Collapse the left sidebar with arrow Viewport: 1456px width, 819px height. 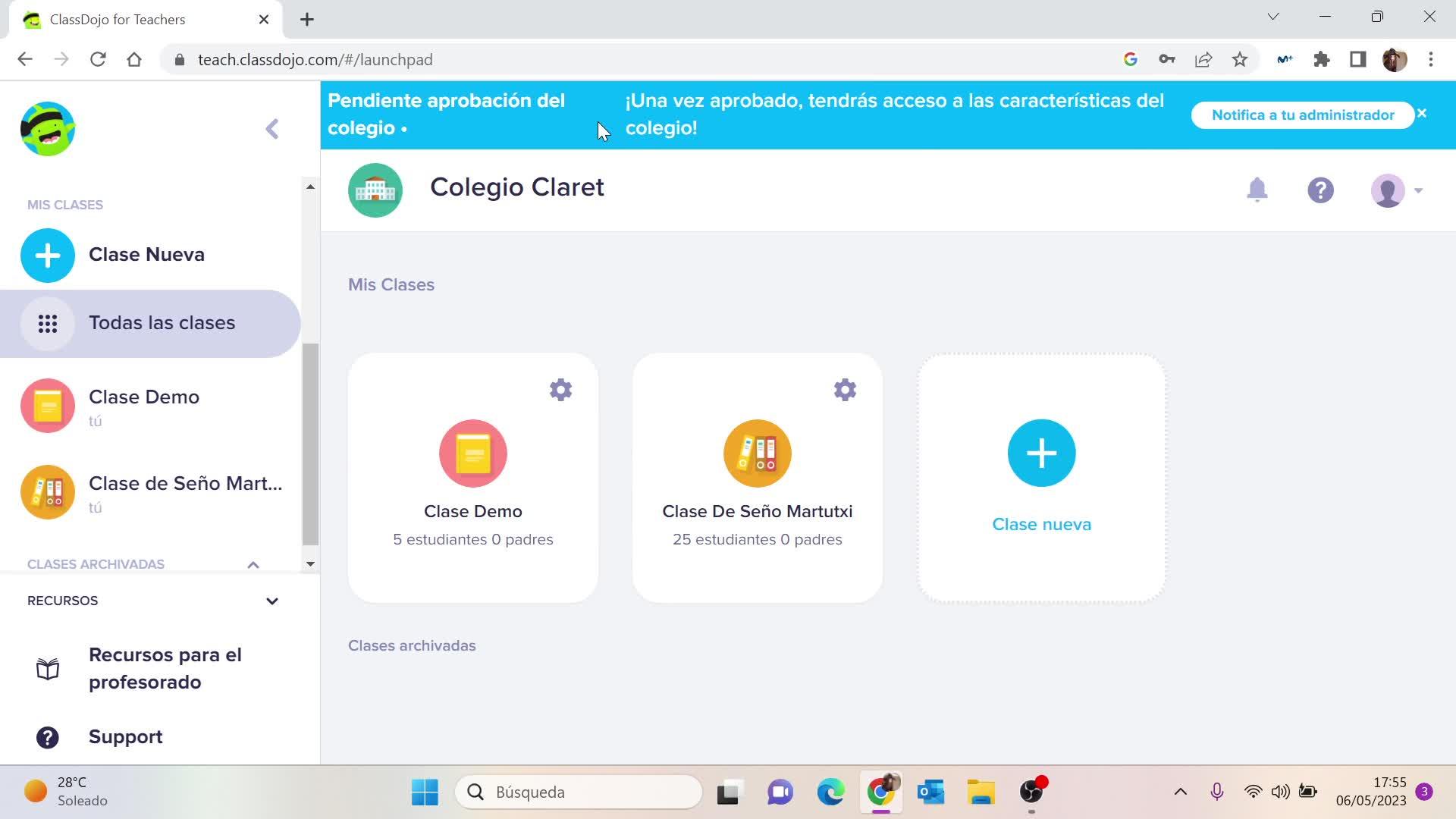(272, 129)
